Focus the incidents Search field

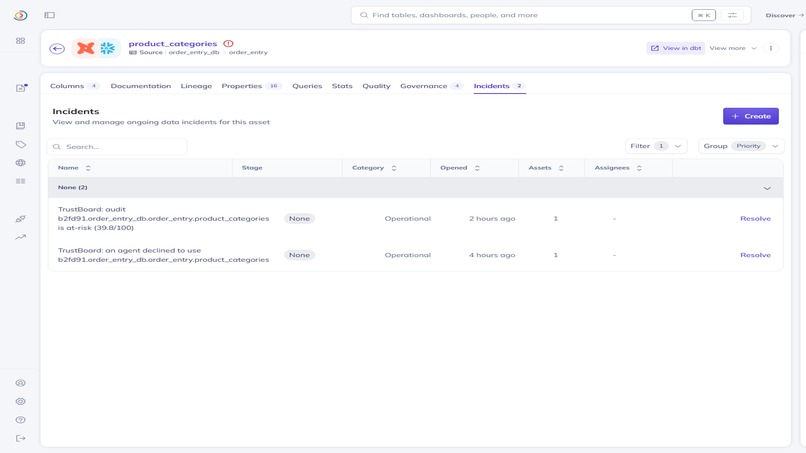point(117,147)
